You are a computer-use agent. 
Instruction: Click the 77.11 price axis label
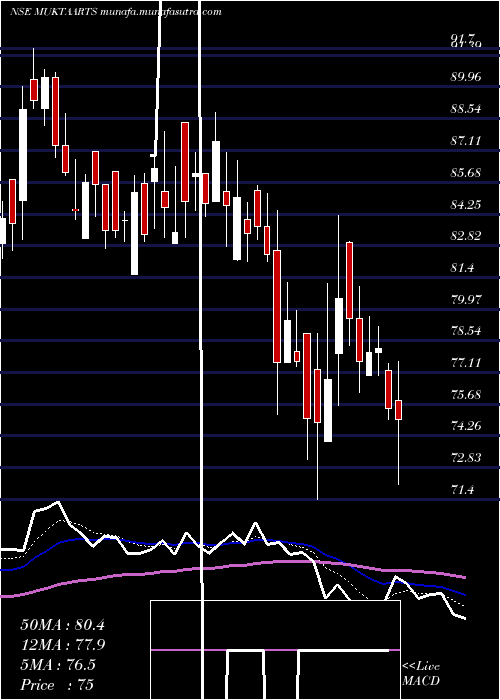(x=466, y=362)
